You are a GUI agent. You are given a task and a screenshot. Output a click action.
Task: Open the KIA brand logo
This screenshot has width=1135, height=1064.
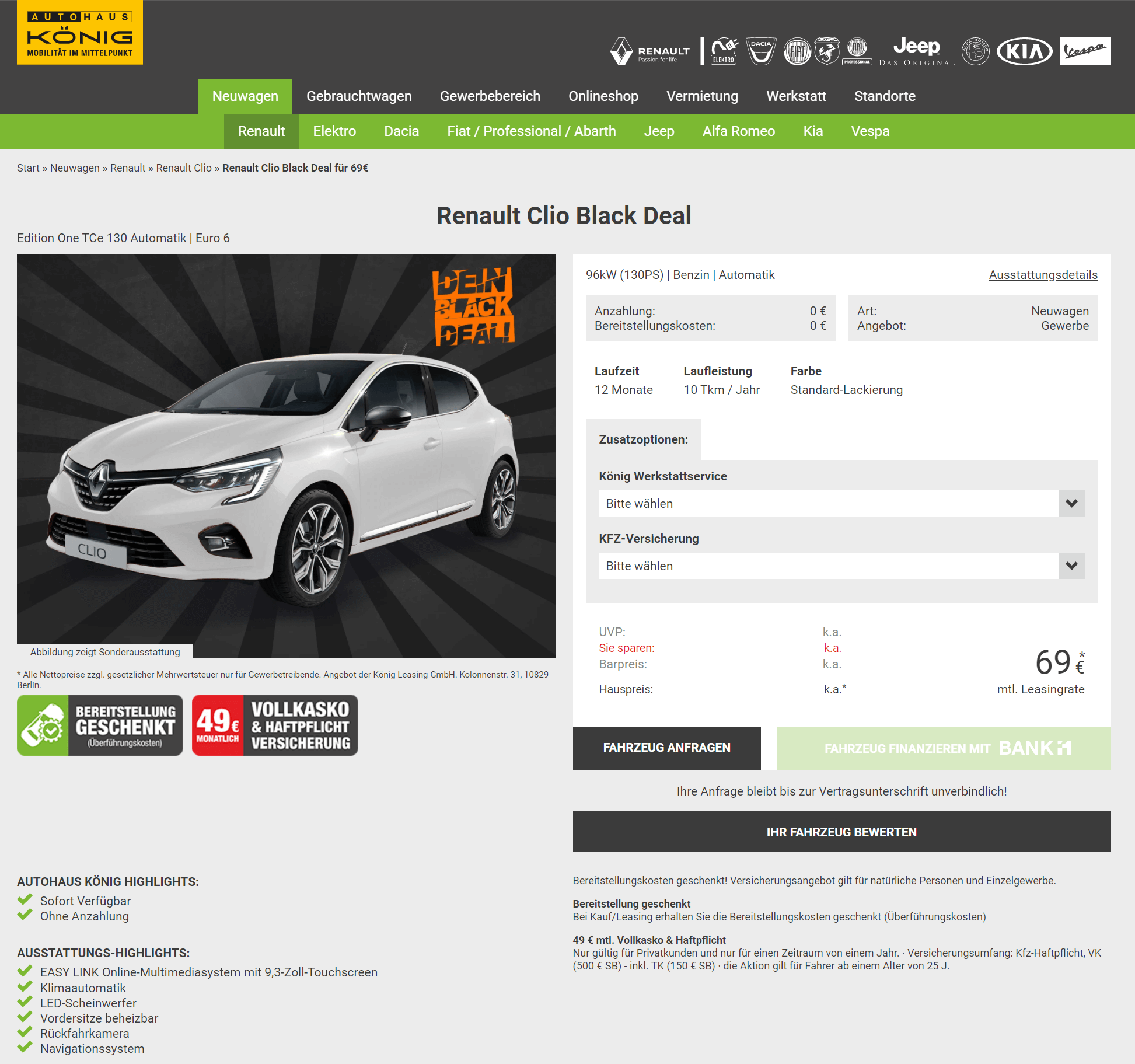[1025, 52]
